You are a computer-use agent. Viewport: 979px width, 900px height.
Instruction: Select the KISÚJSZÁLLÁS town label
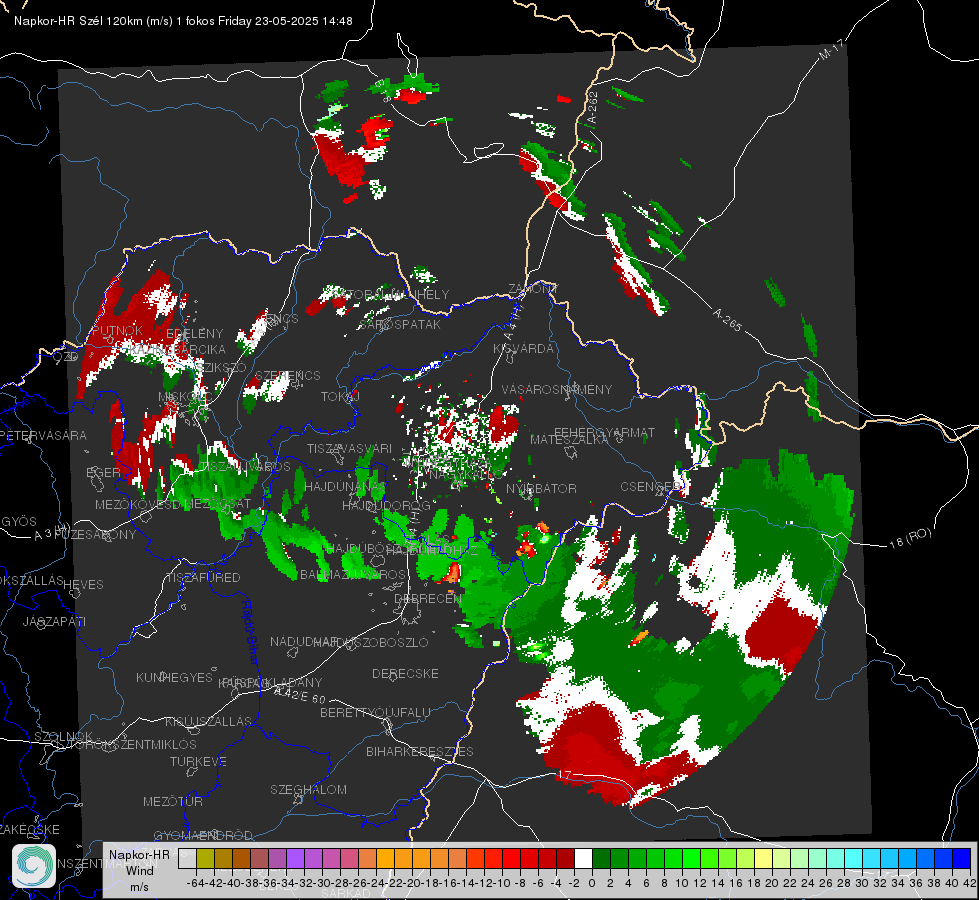coord(208,721)
